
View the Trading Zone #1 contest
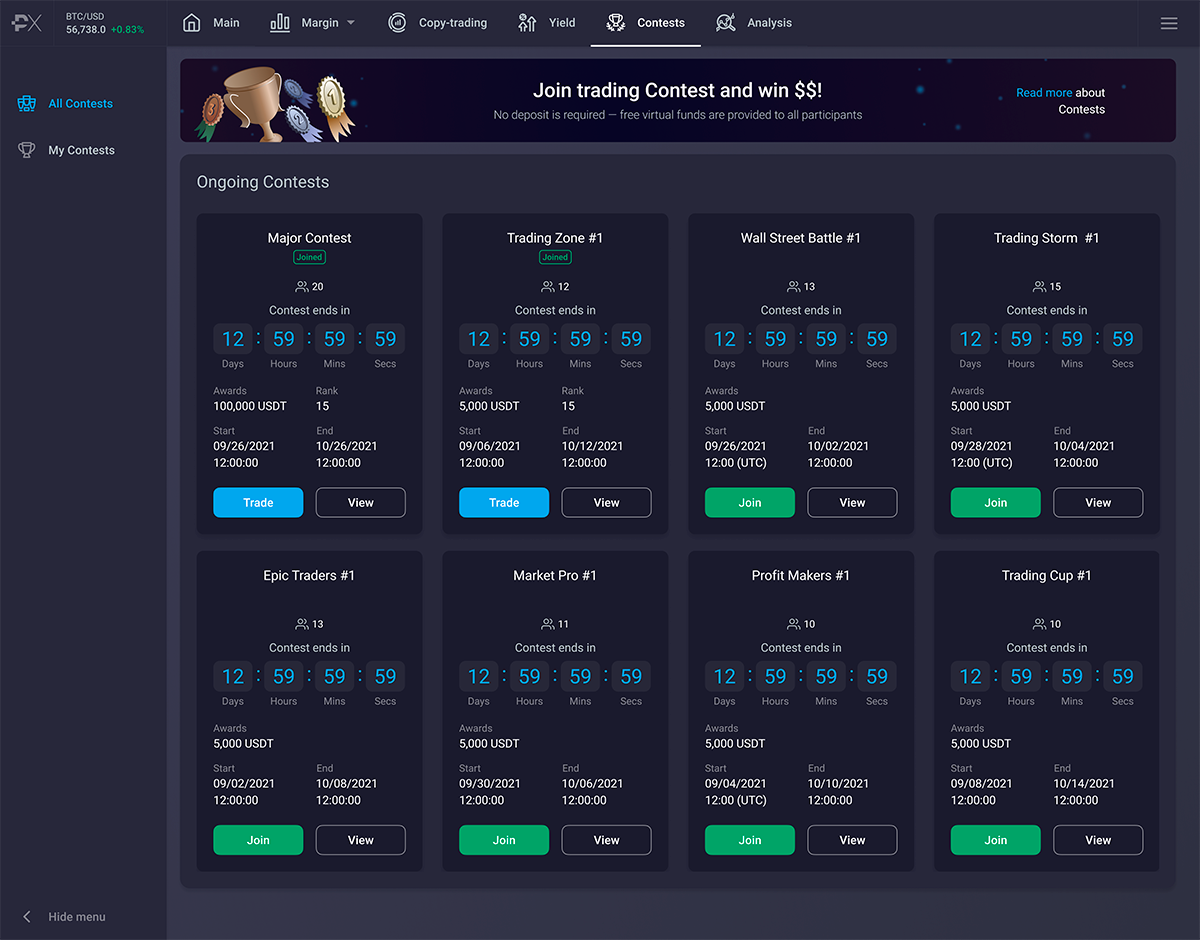[x=607, y=503]
